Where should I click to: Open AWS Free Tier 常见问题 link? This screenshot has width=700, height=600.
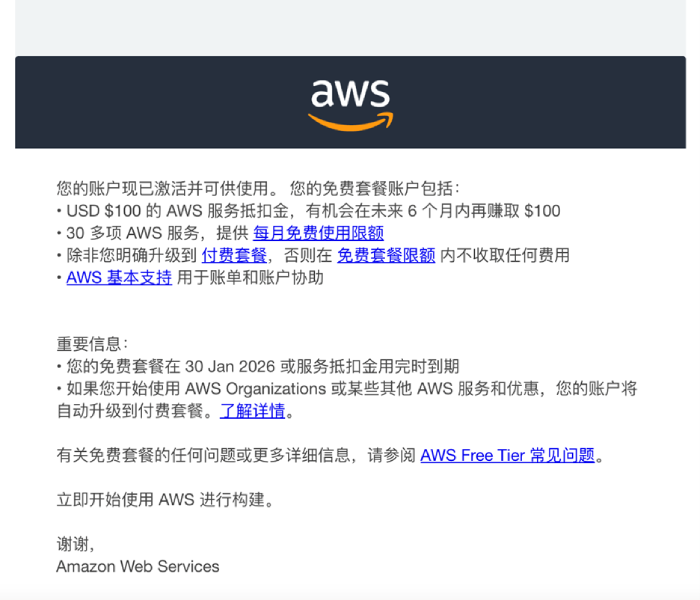tap(508, 455)
